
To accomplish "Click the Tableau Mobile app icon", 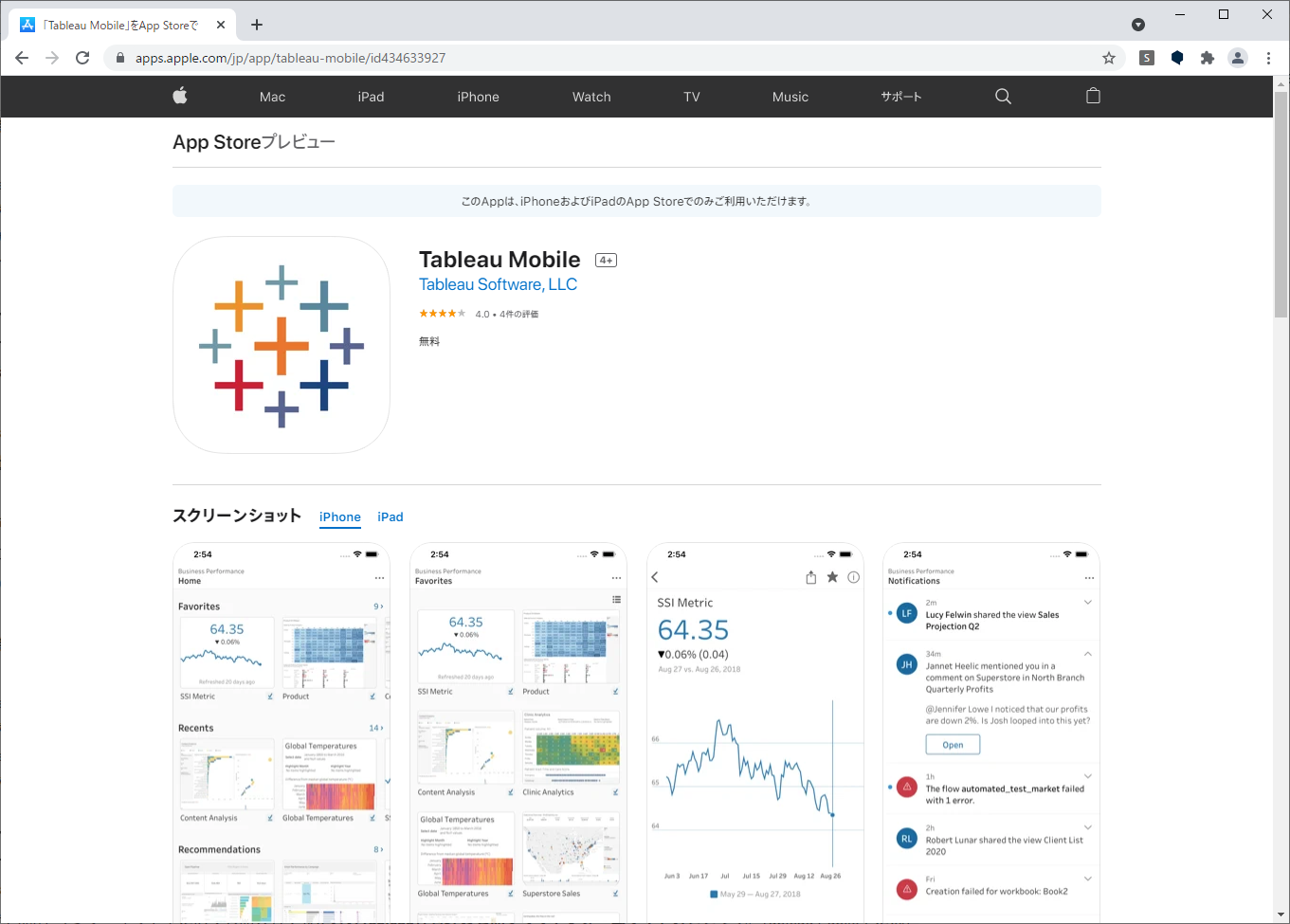I will tap(282, 345).
